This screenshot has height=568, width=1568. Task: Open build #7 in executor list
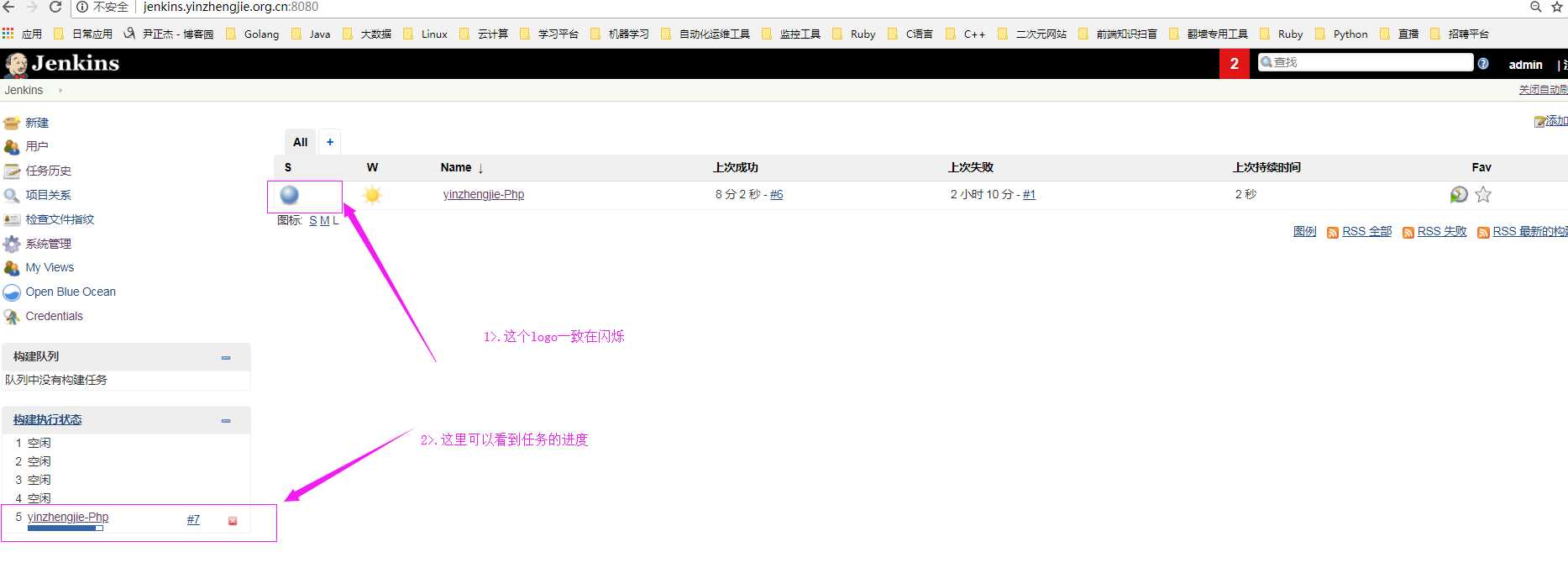click(x=193, y=520)
